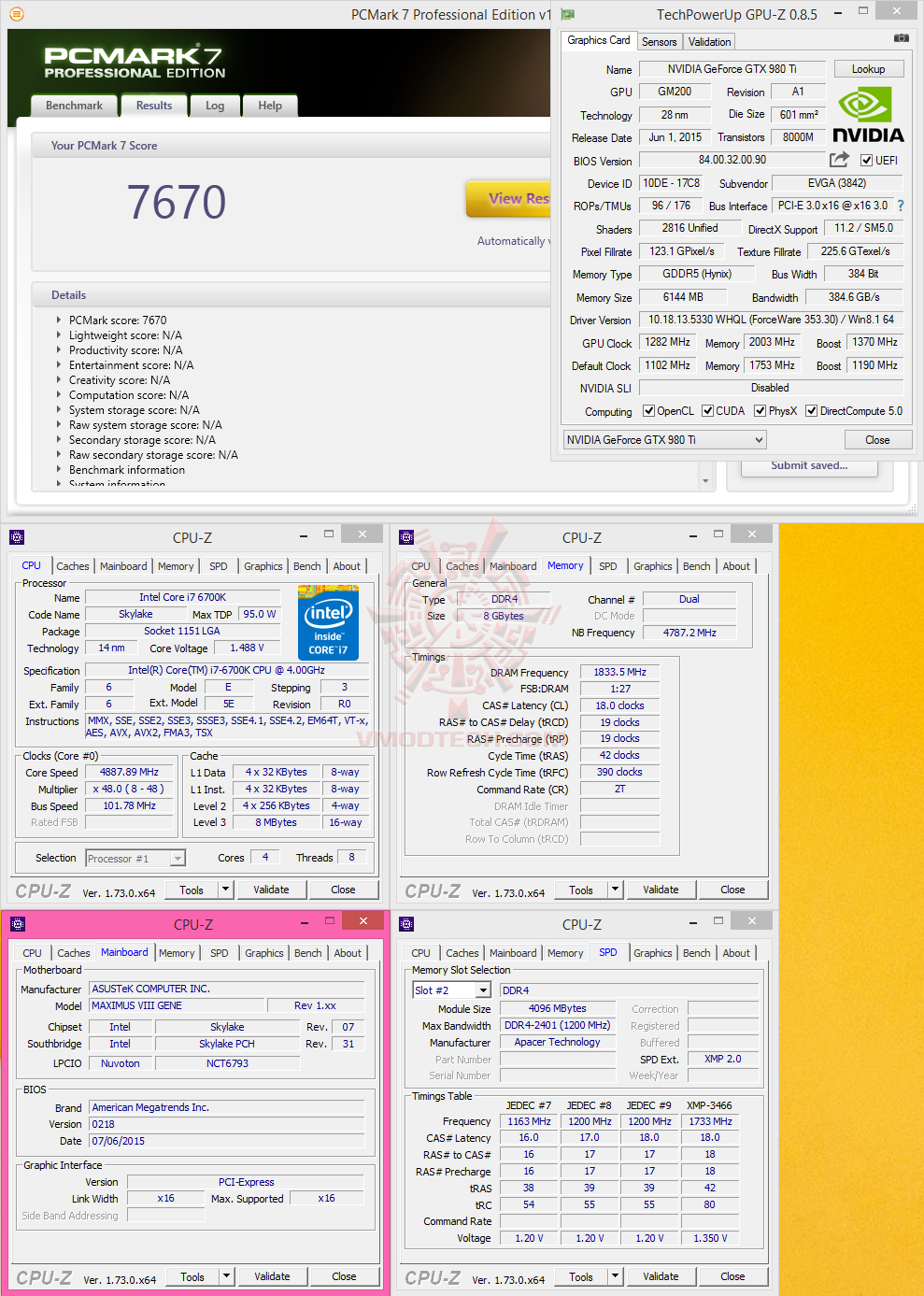Viewport: 924px width, 1296px height.
Task: Open the Log tab in PCMark 7
Action: [215, 106]
